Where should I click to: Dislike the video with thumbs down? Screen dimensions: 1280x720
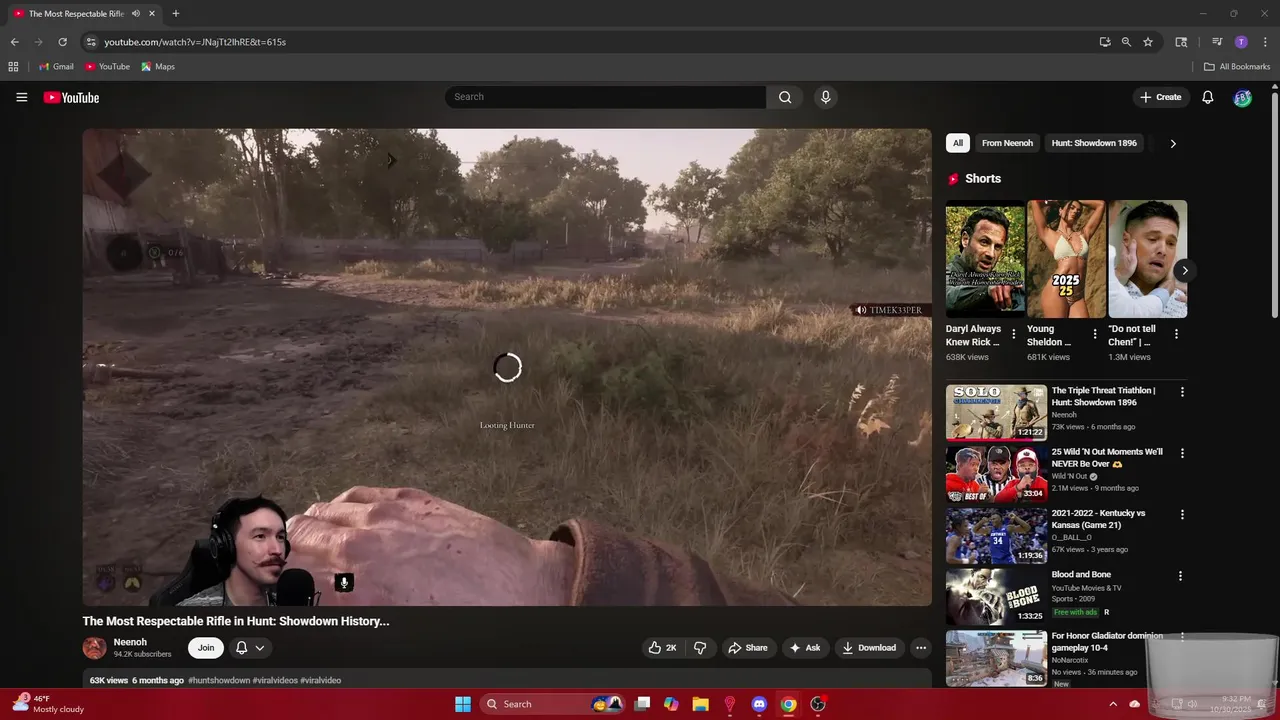[700, 648]
